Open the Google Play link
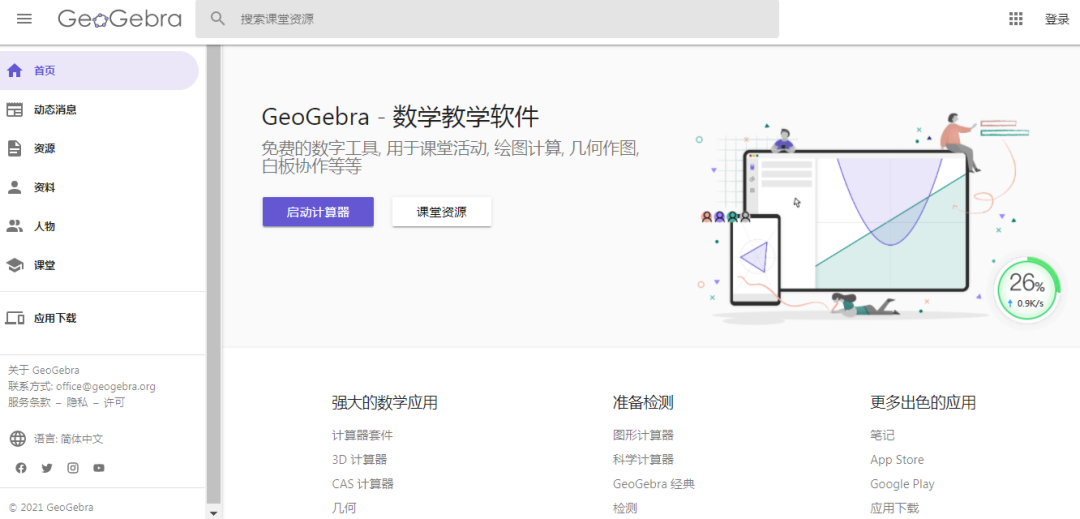The width and height of the screenshot is (1080, 519). coord(902,484)
